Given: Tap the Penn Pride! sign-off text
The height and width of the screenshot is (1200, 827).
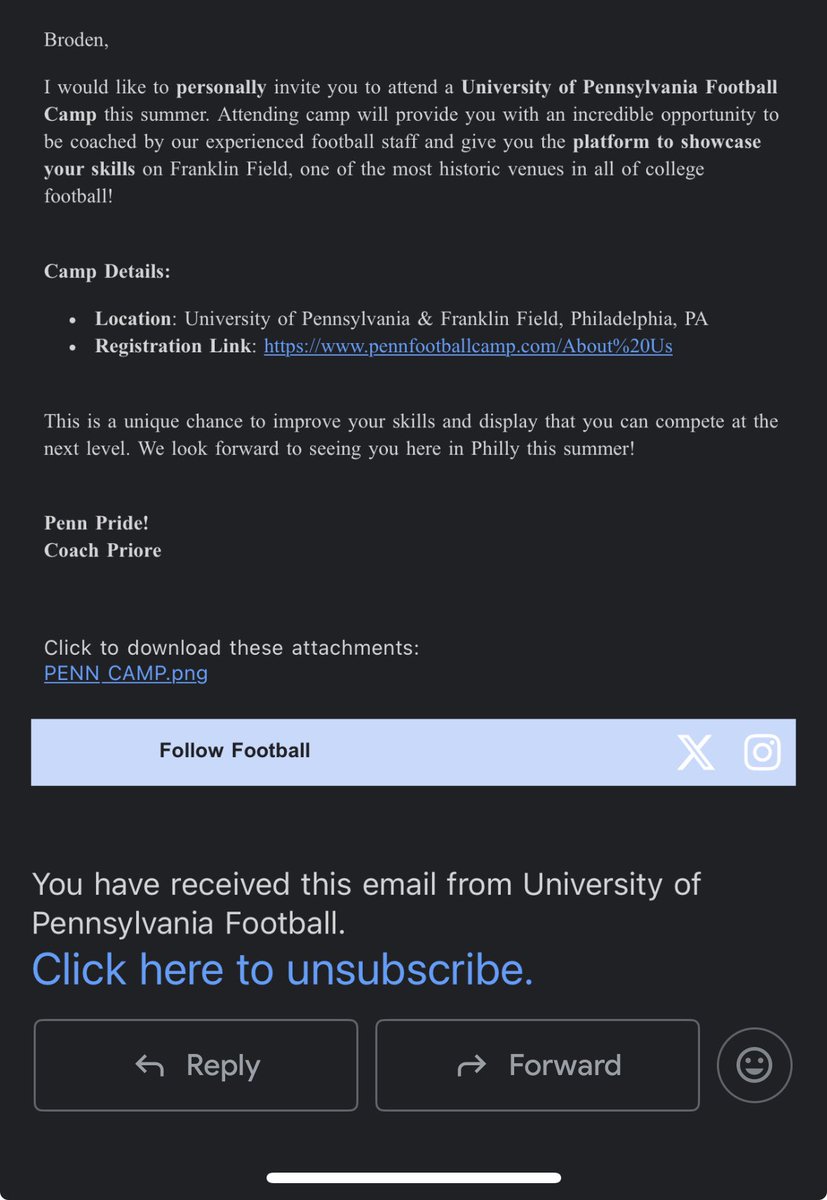Looking at the screenshot, I should coord(96,523).
